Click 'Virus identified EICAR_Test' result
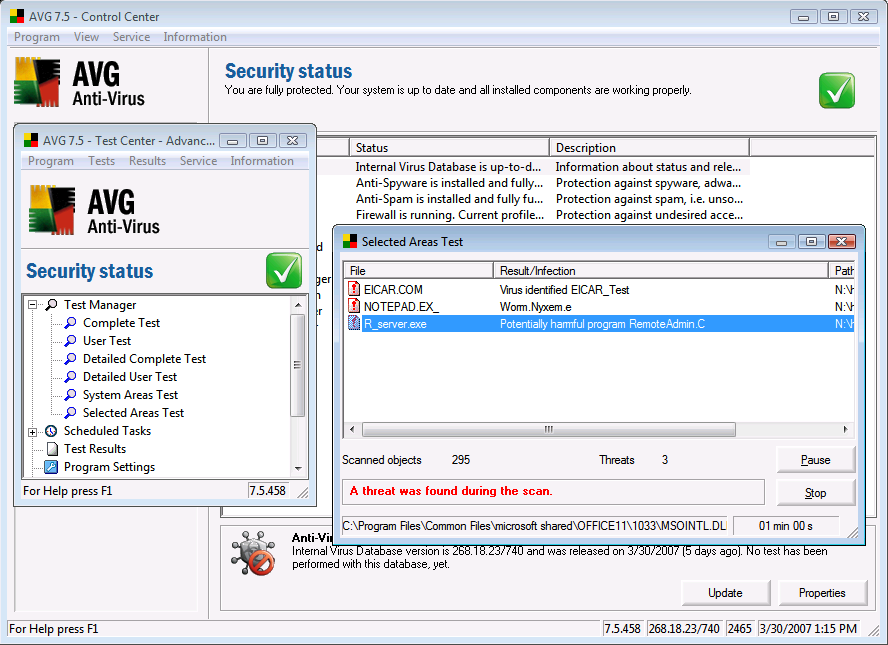Viewport: 888px width, 645px height. coord(564,289)
